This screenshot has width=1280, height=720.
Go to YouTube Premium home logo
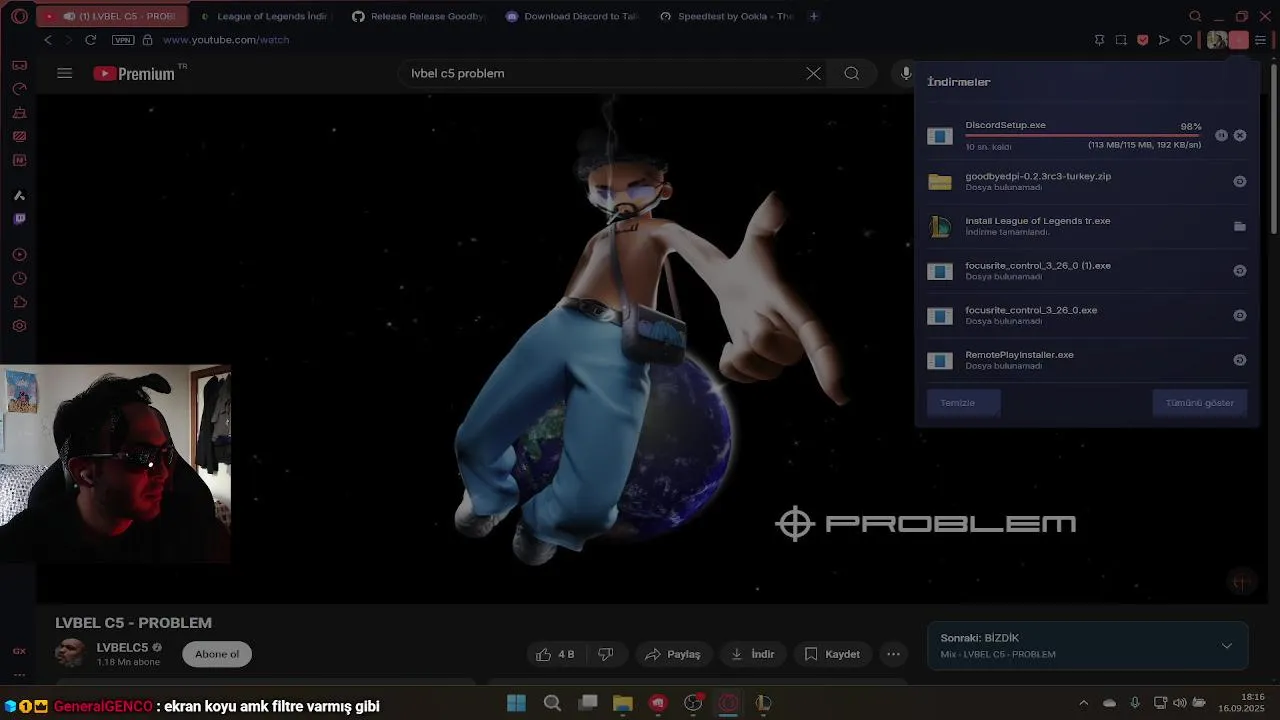[134, 73]
